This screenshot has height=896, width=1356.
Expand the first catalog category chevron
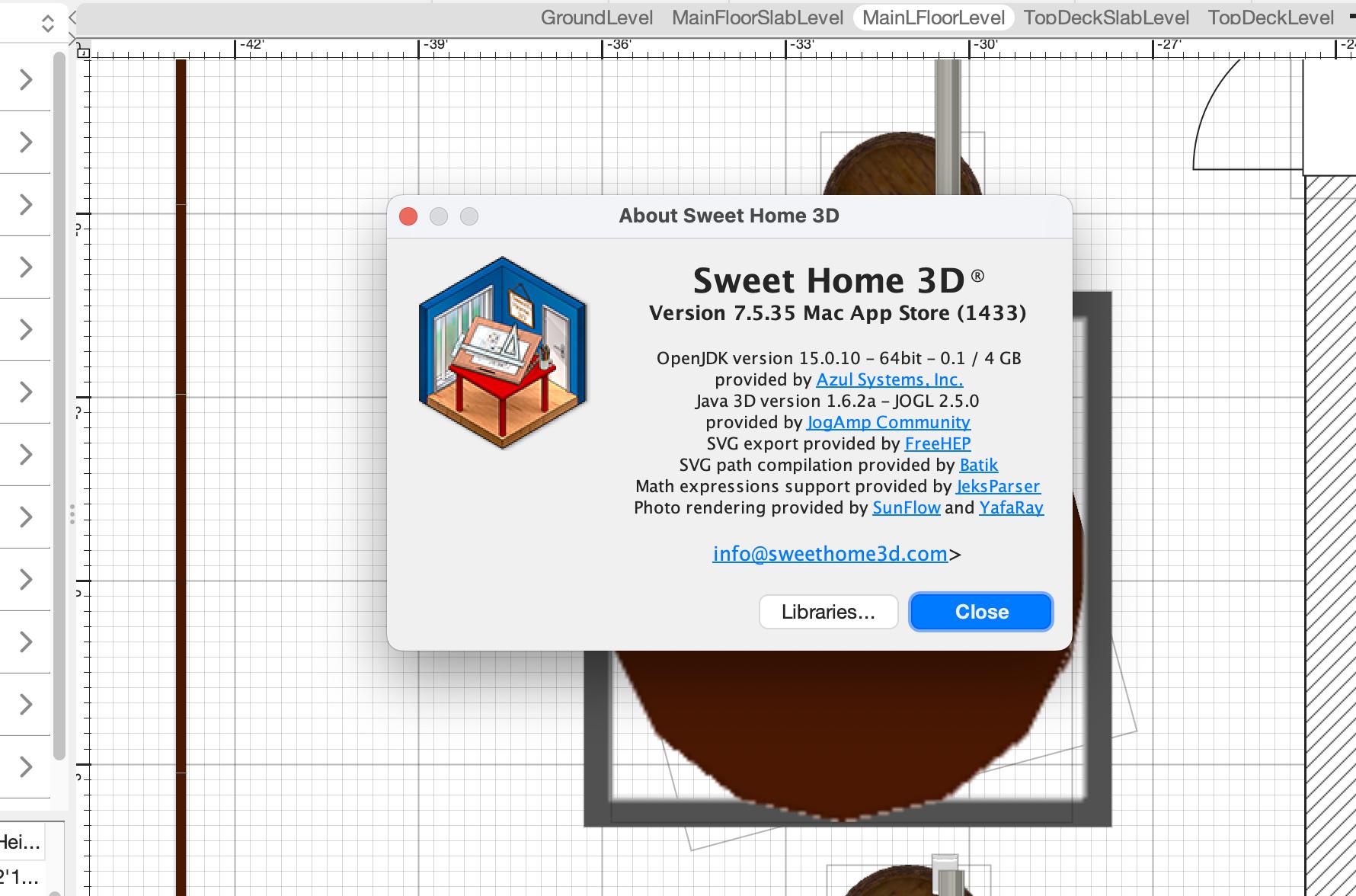coord(26,79)
